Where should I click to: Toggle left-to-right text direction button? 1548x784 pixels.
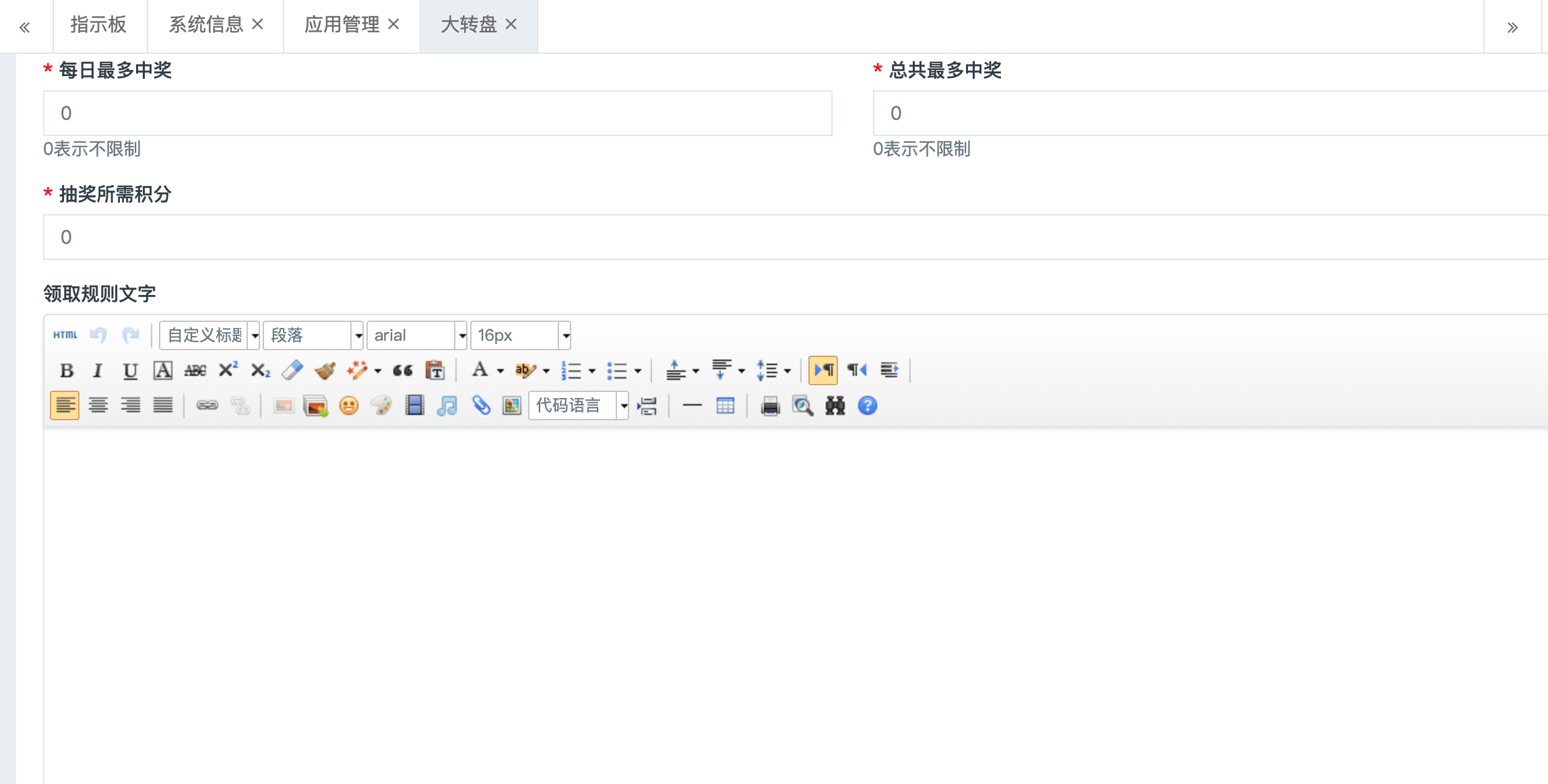pyautogui.click(x=823, y=370)
